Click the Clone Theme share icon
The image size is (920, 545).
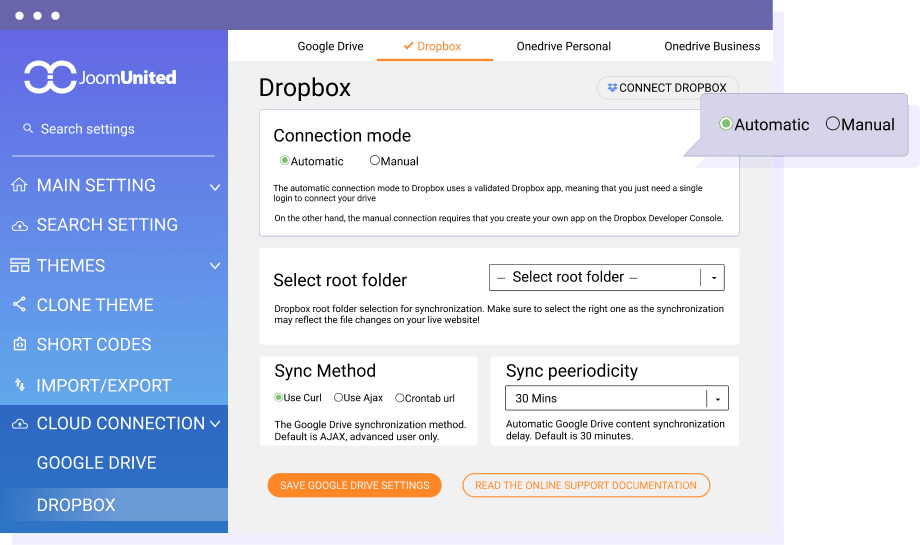[x=20, y=305]
